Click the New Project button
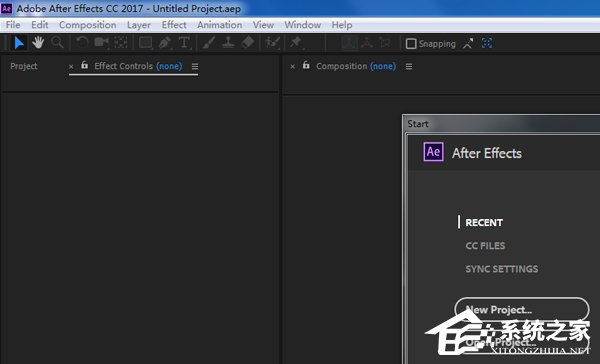600x364 pixels. point(522,309)
